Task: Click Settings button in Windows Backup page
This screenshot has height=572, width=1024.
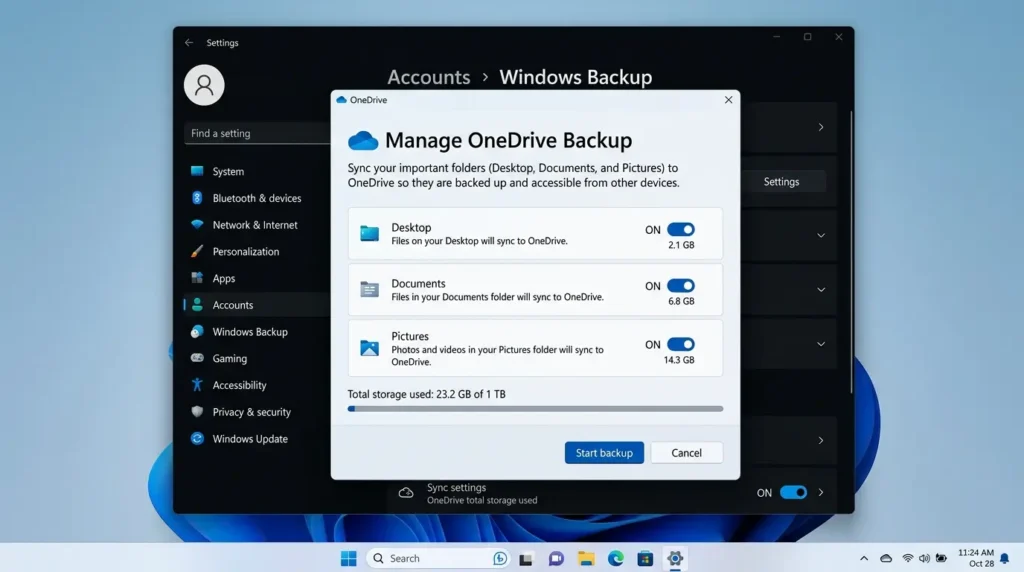Action: click(781, 182)
